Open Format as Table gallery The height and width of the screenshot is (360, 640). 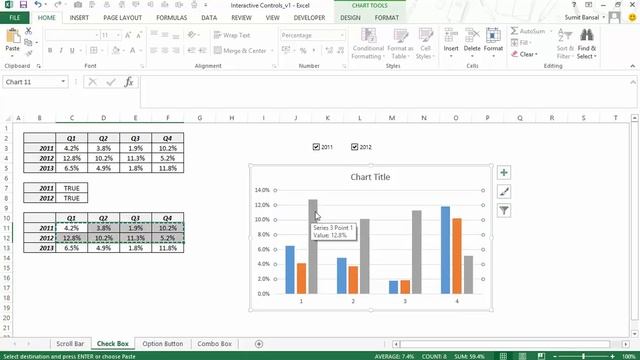pyautogui.click(x=400, y=44)
